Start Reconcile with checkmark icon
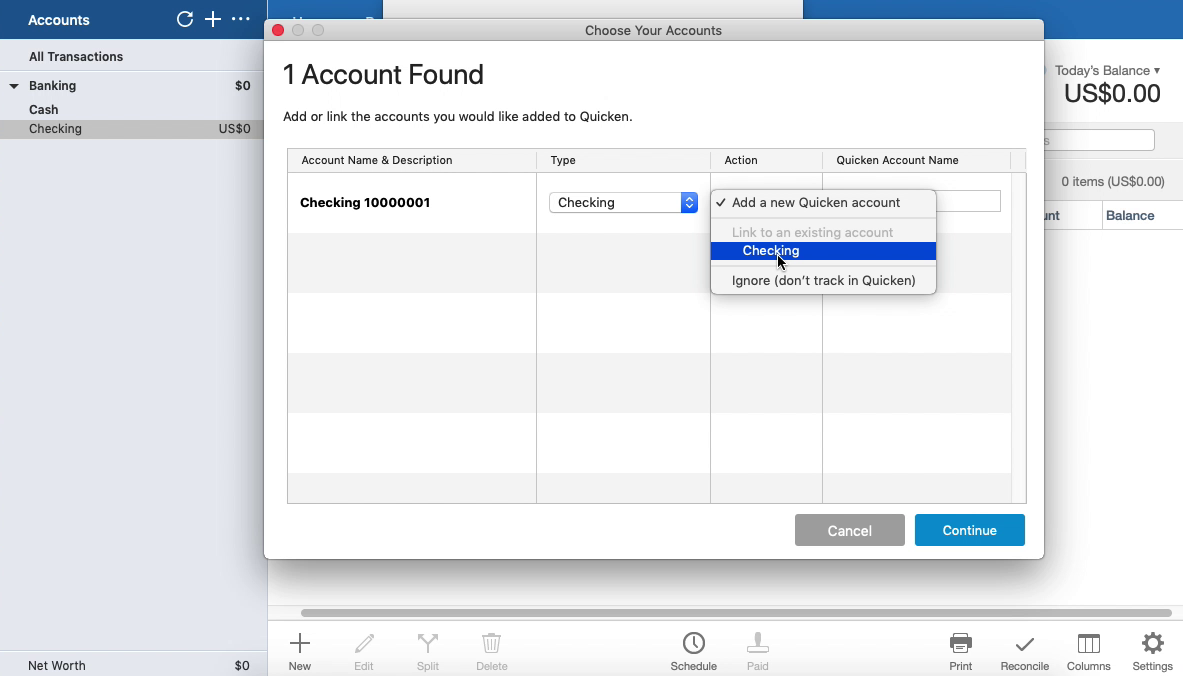The height and width of the screenshot is (676, 1183). pyautogui.click(x=1025, y=652)
